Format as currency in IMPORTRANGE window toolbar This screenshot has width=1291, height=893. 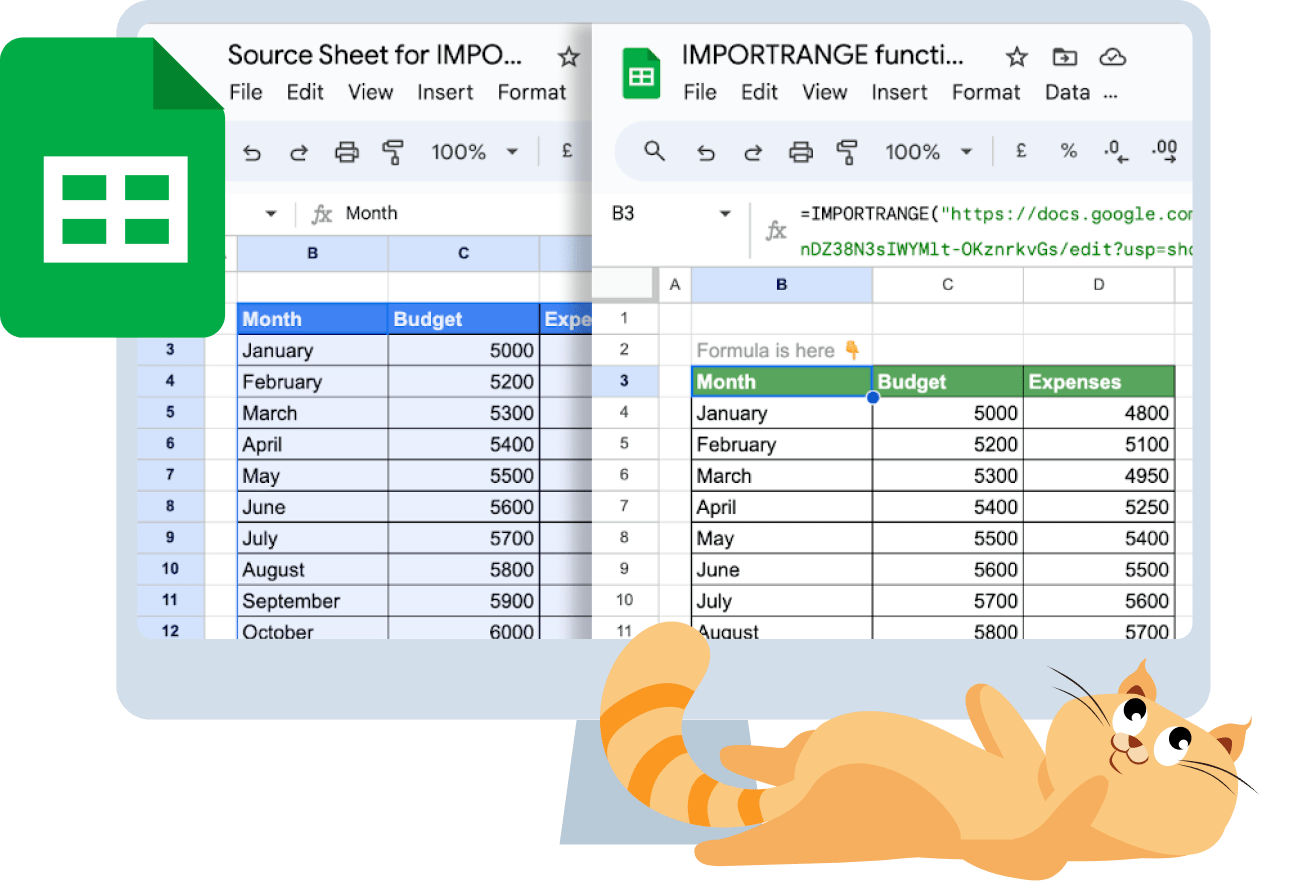[x=1021, y=151]
